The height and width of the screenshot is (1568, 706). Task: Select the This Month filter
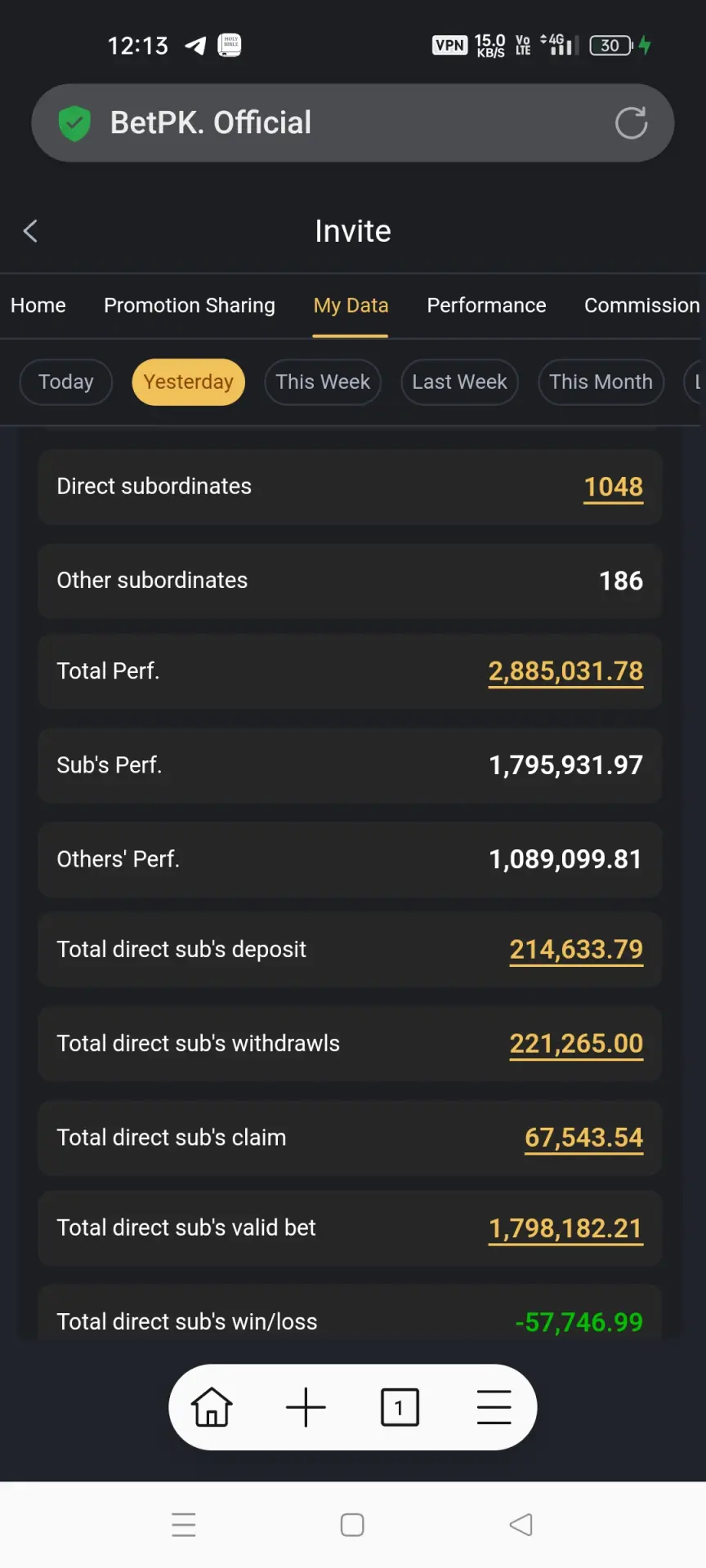pyautogui.click(x=601, y=382)
